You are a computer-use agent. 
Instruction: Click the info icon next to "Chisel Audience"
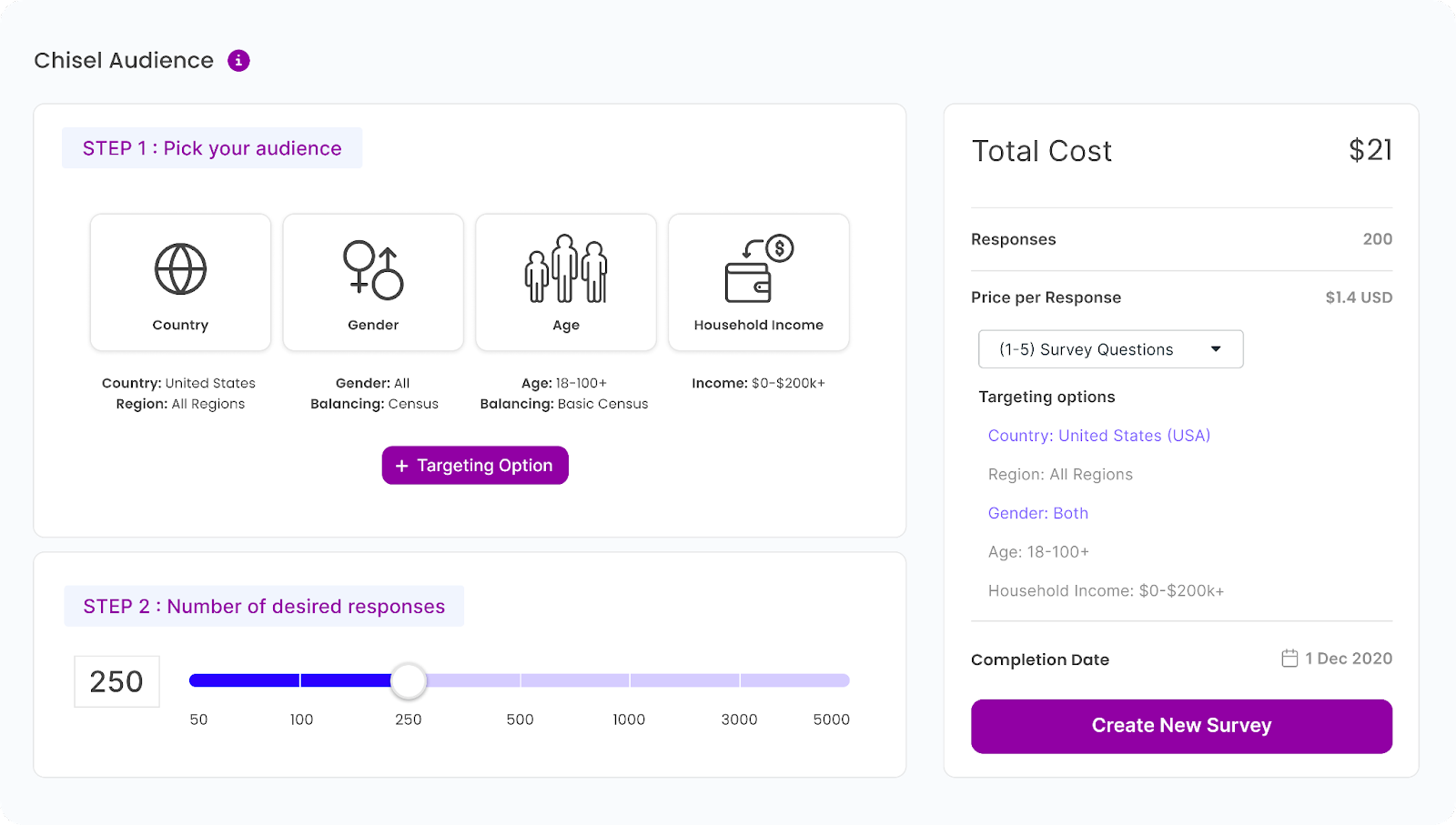238,60
